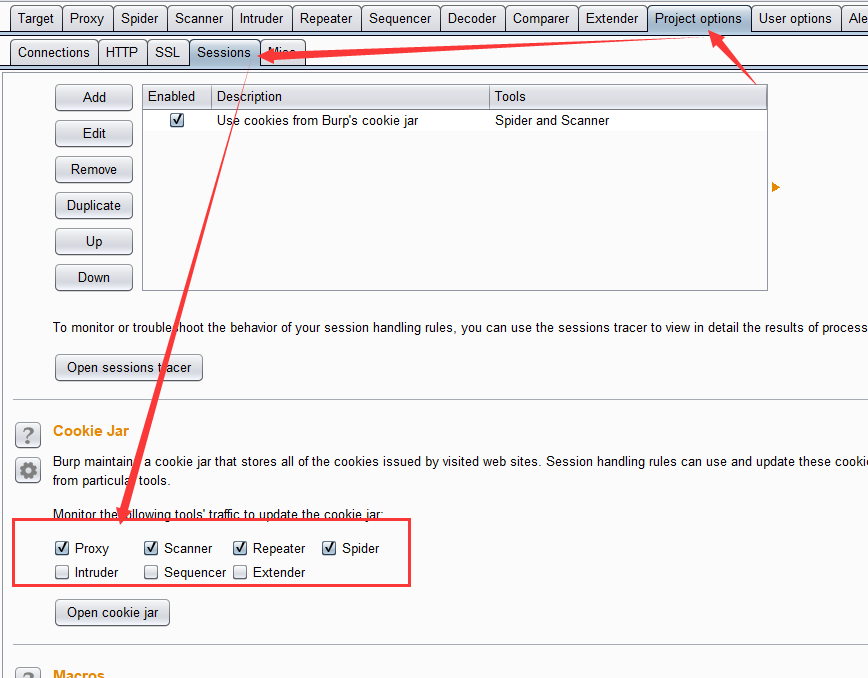The height and width of the screenshot is (678, 868).
Task: Open the Comparer tab
Action: click(x=541, y=18)
